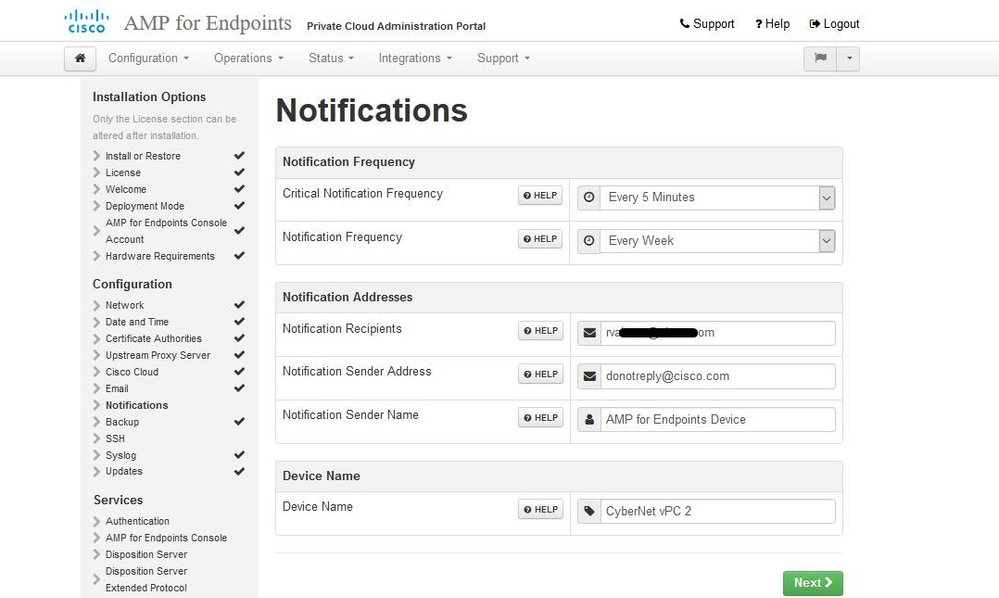The width and height of the screenshot is (999, 598).
Task: Open the Integrations menu
Action: [415, 58]
